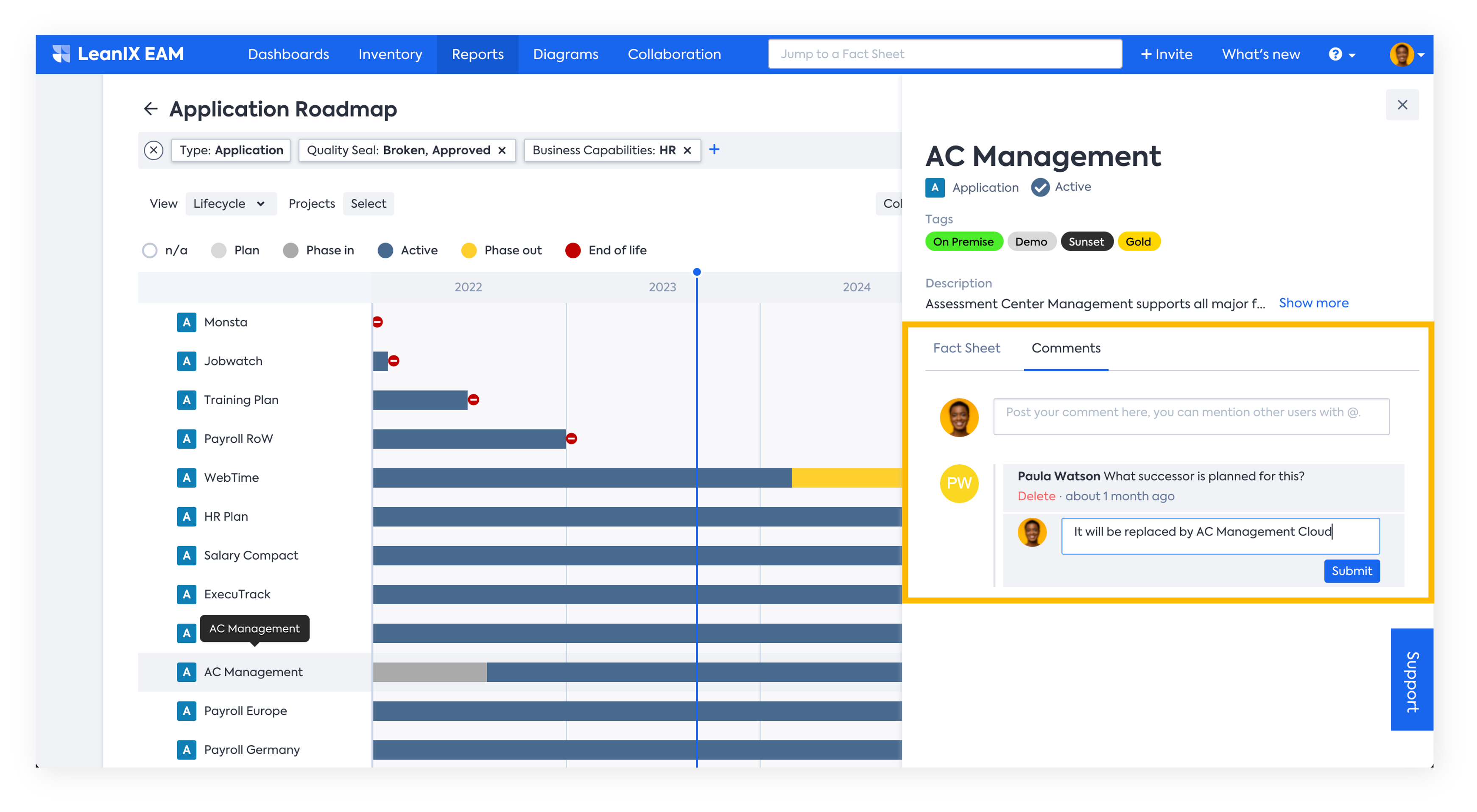Click the post comment input field
Screen dimensions: 1477x812
click(1191, 417)
